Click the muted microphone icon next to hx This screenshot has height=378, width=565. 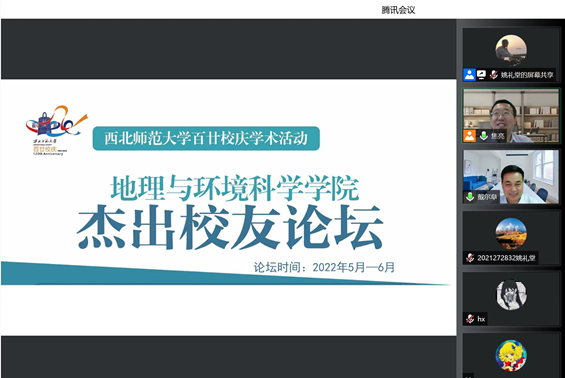pyautogui.click(x=470, y=319)
